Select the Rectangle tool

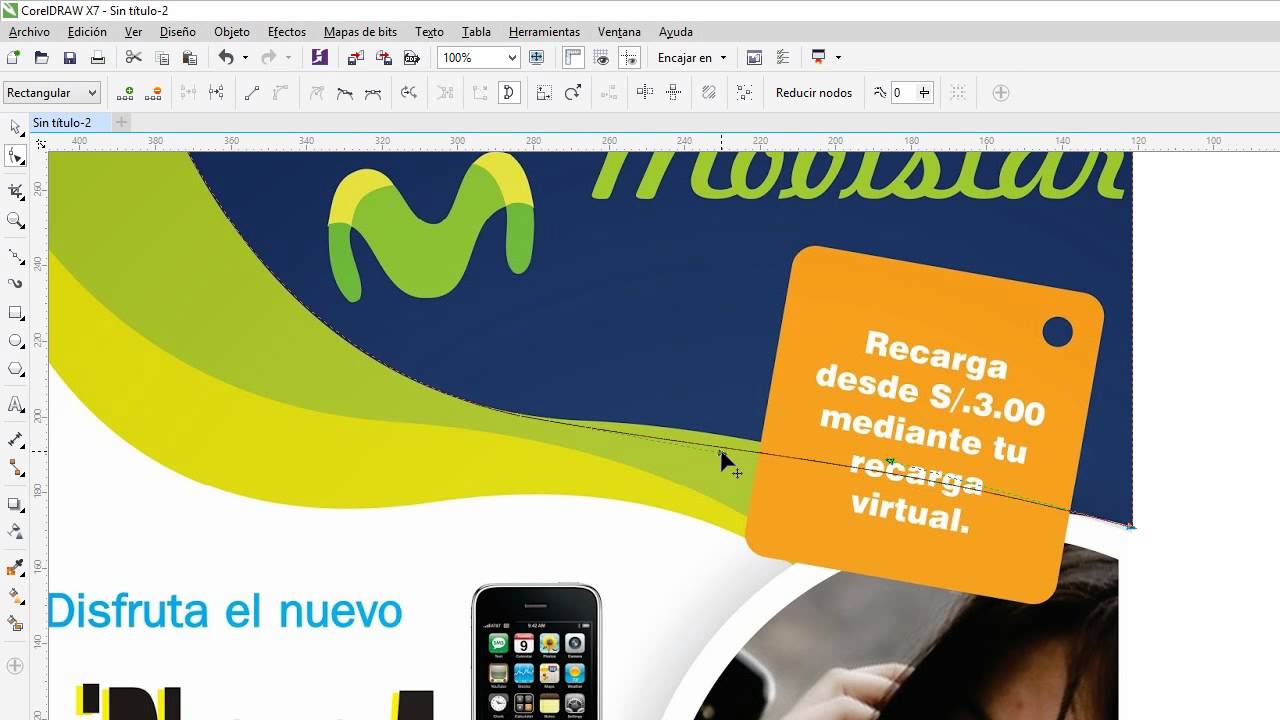coord(15,313)
